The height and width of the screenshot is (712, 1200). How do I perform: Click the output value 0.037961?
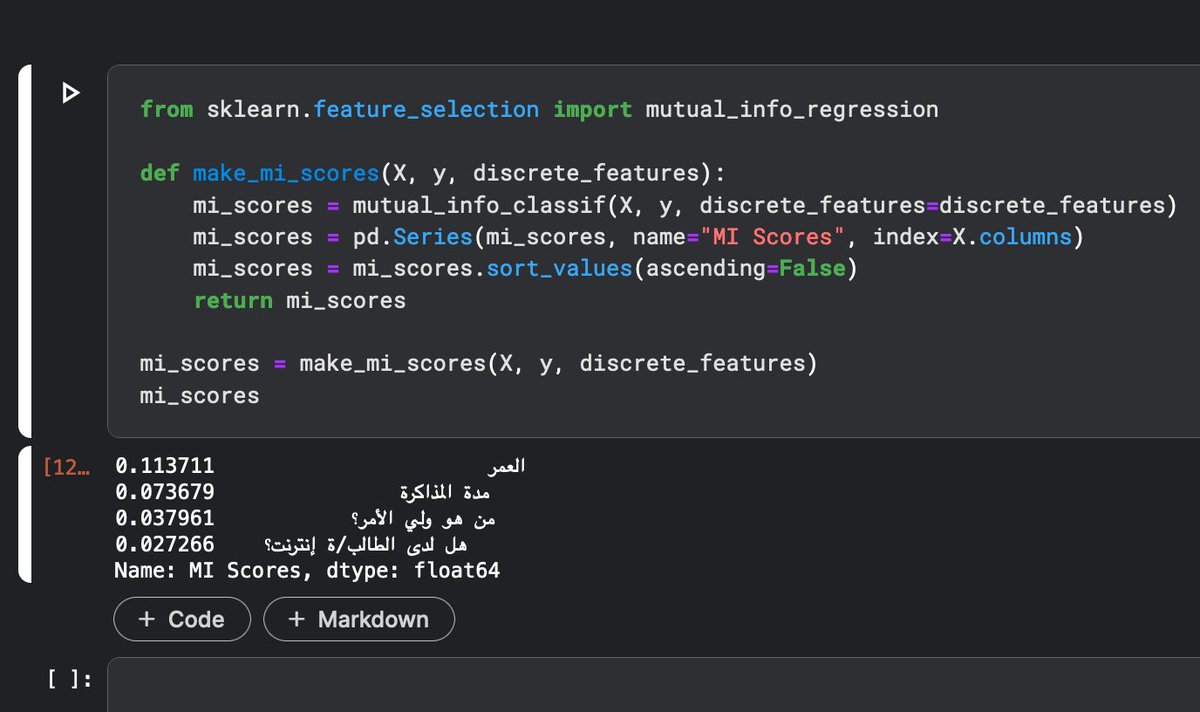164,519
